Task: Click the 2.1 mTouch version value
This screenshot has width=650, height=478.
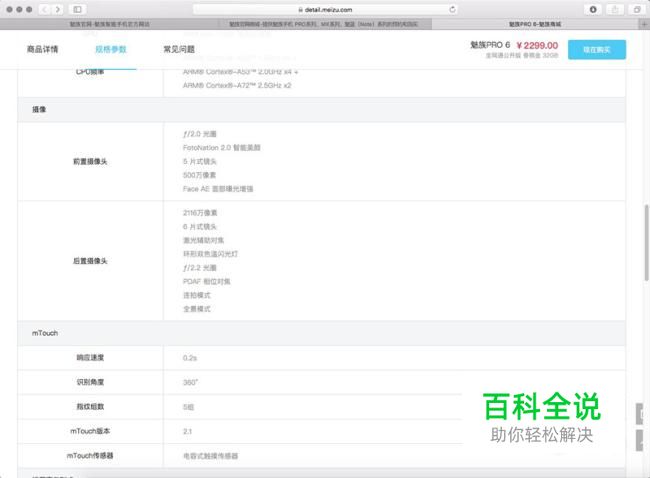Action: tap(187, 432)
